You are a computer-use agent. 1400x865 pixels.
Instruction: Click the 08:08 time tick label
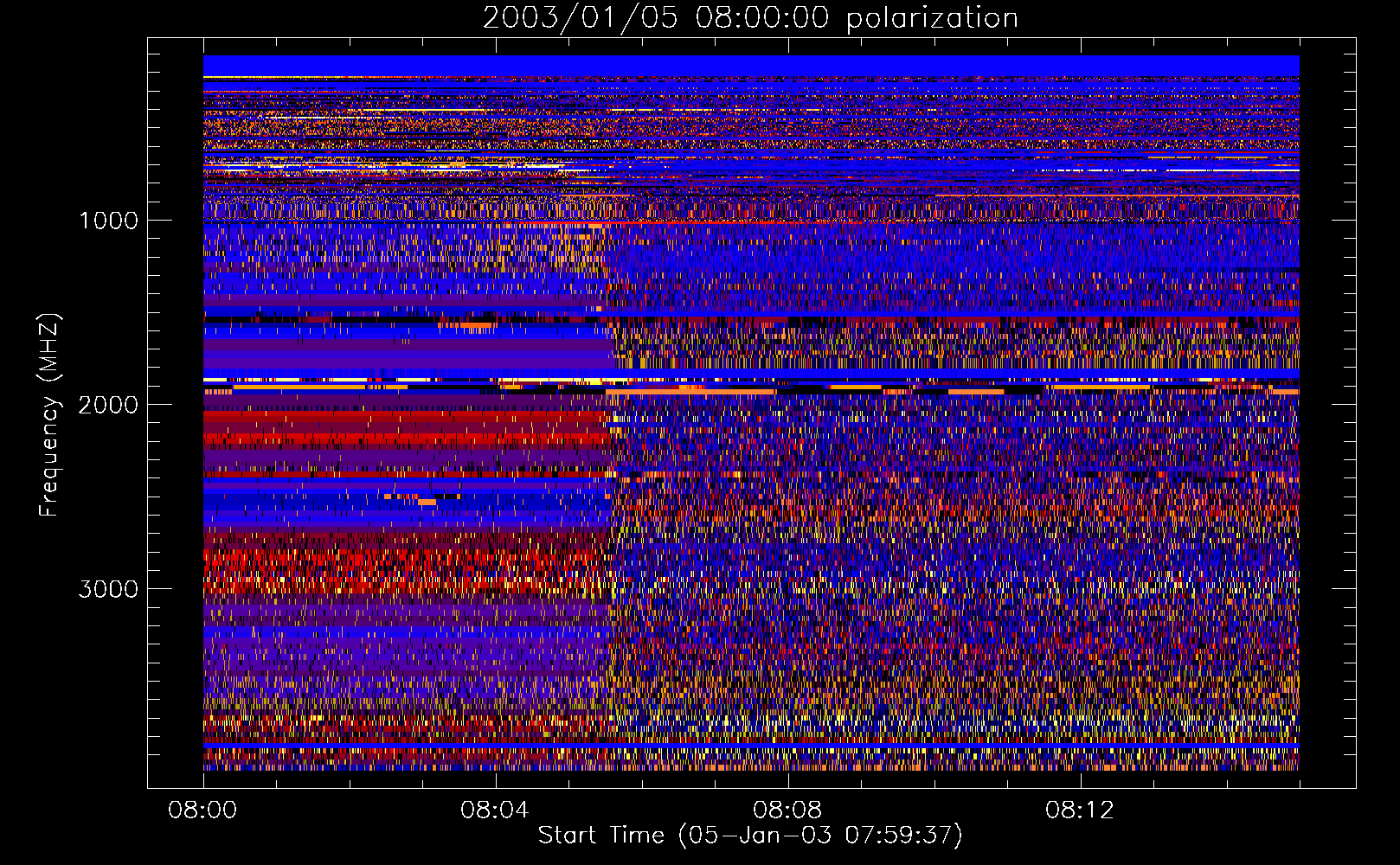[x=788, y=811]
